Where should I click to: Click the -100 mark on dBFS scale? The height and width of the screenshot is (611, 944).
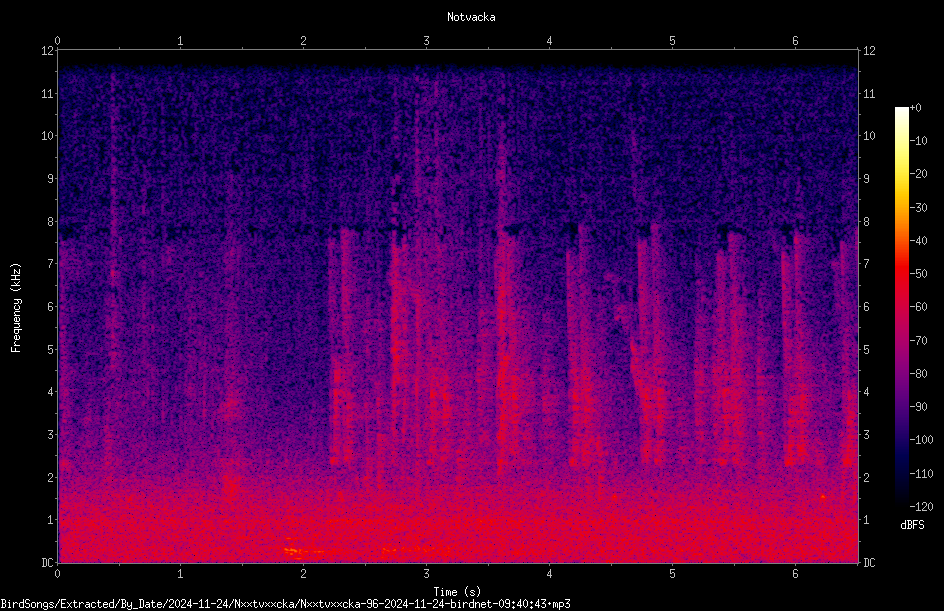coord(921,439)
